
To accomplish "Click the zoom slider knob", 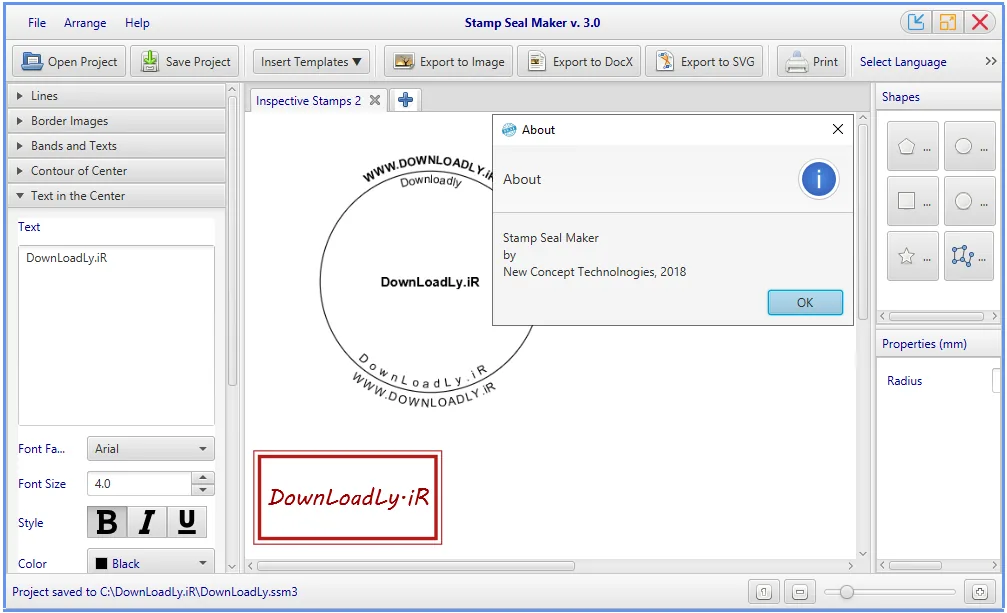I will [846, 592].
